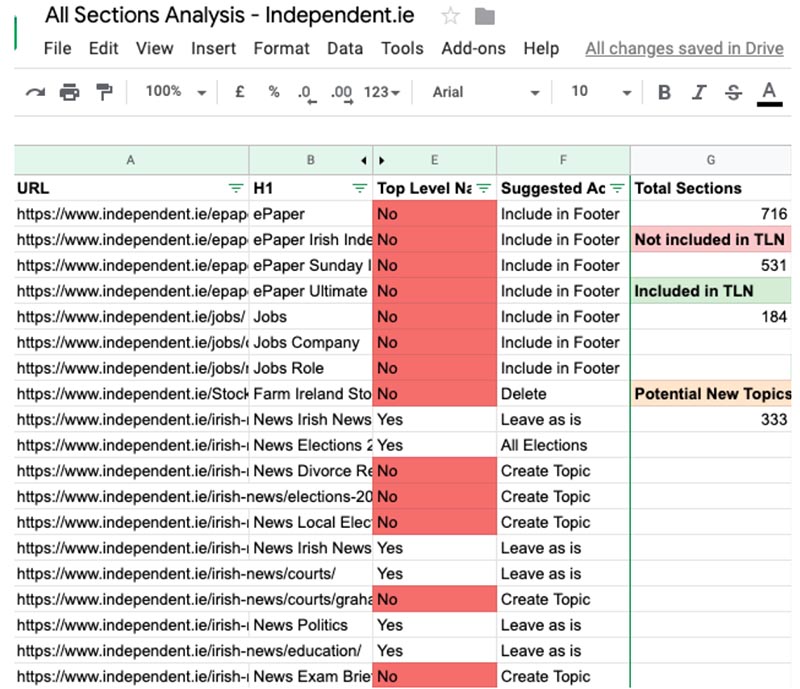Format as percent
Screen dimensions: 800x689
click(274, 92)
